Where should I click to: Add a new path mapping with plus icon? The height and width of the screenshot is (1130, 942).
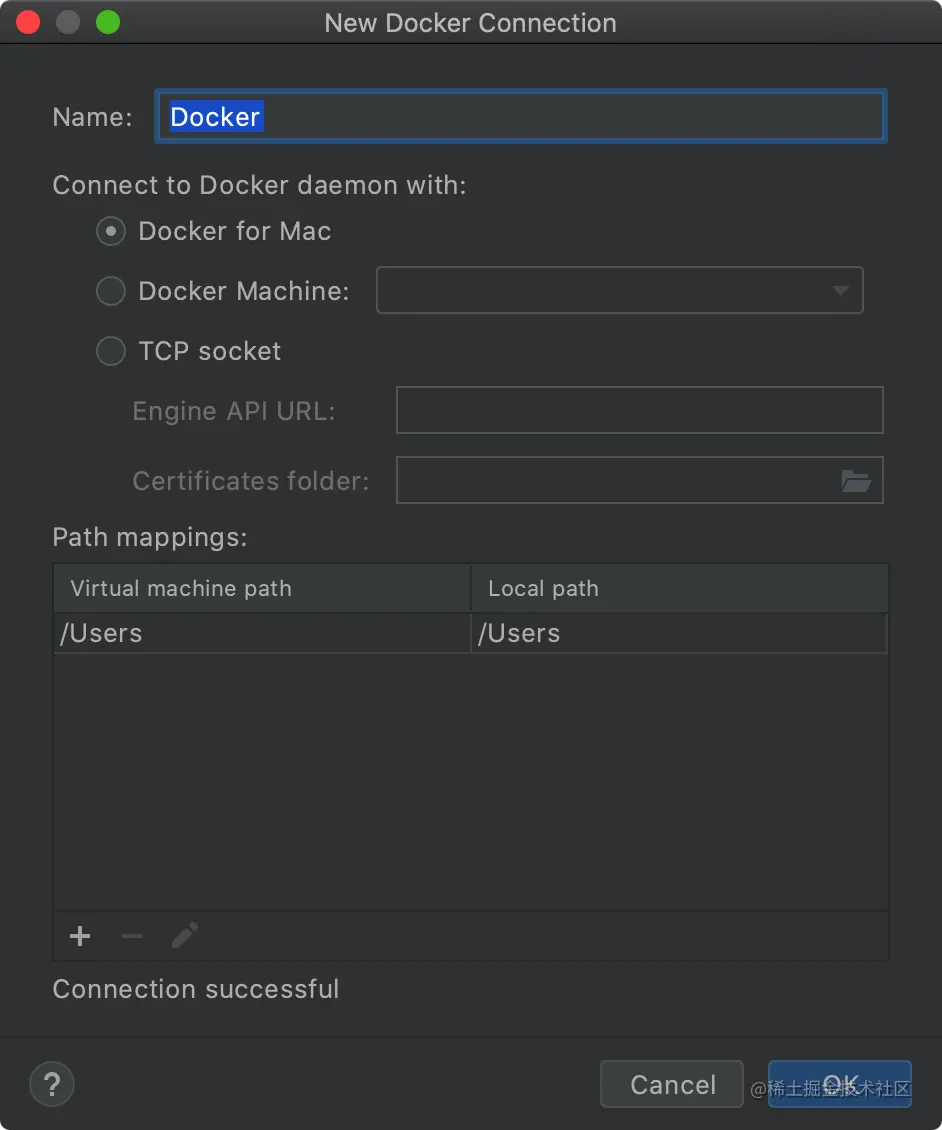(x=80, y=936)
